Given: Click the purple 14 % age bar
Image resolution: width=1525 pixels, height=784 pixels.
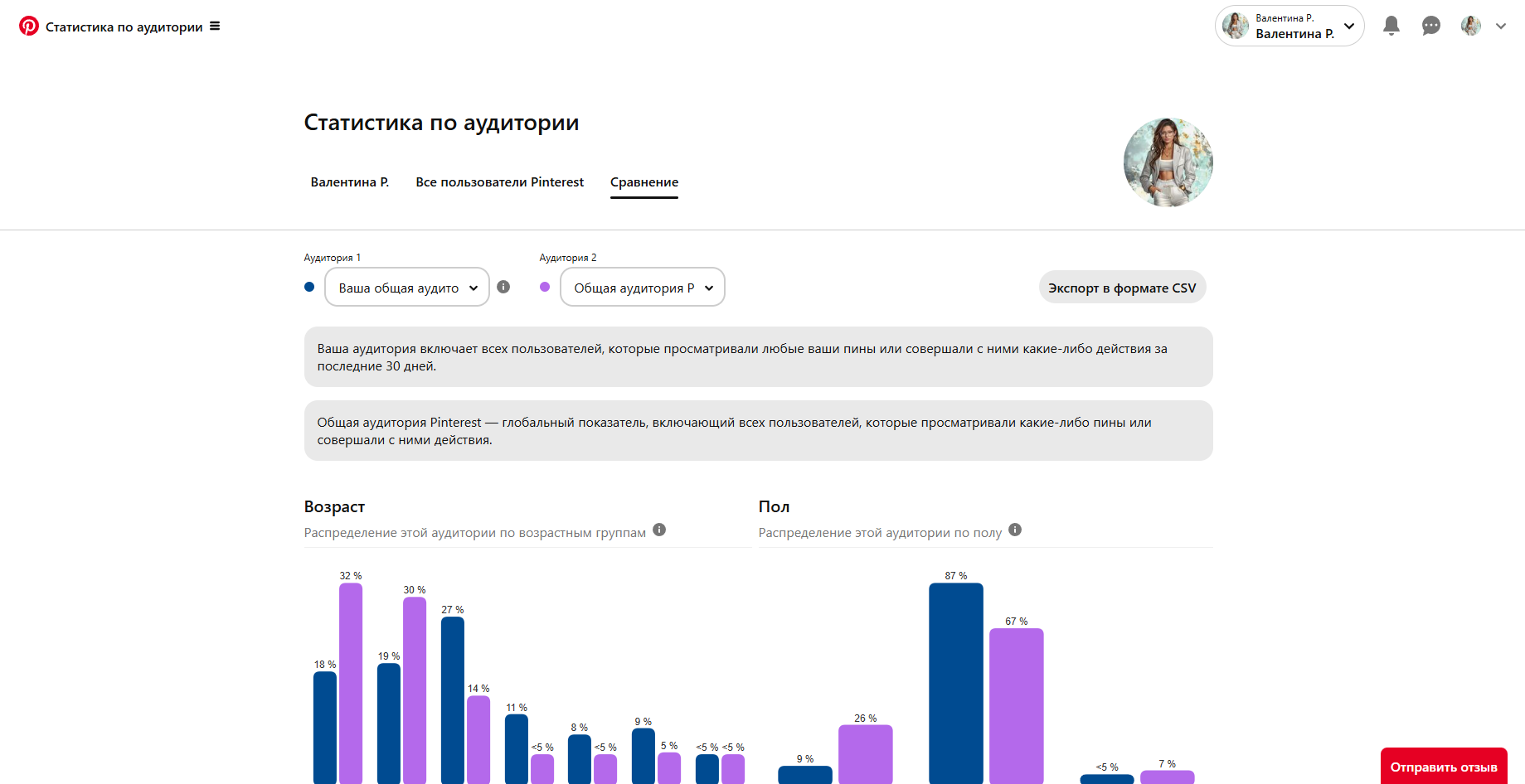Looking at the screenshot, I should pyautogui.click(x=478, y=740).
